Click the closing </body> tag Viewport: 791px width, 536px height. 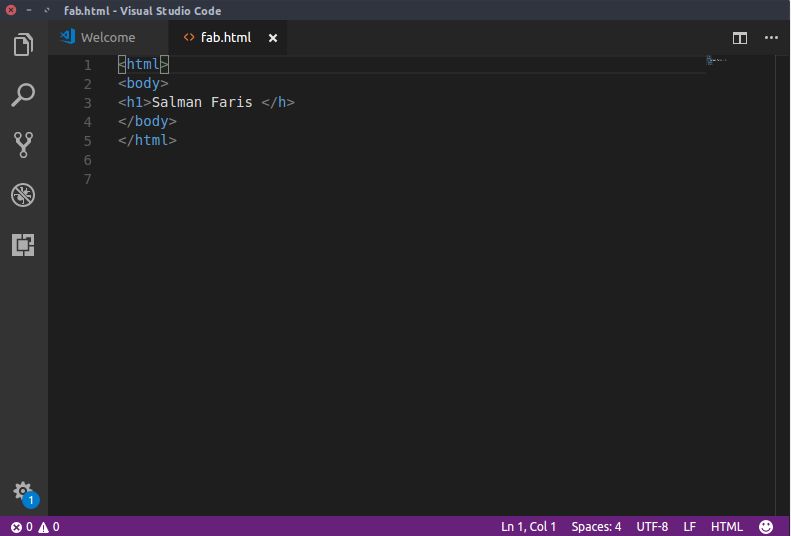tap(147, 122)
